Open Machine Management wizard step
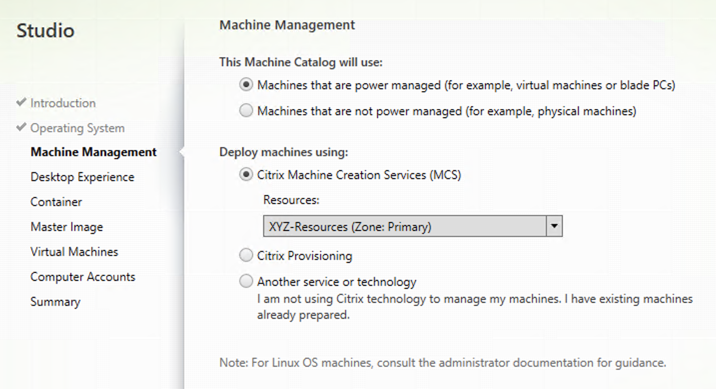 point(93,152)
